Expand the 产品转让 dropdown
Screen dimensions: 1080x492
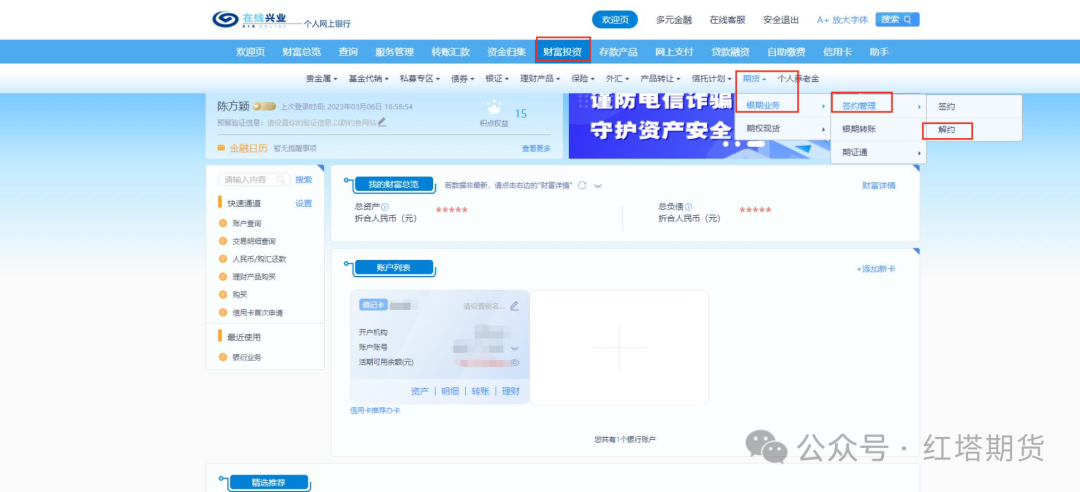661,79
